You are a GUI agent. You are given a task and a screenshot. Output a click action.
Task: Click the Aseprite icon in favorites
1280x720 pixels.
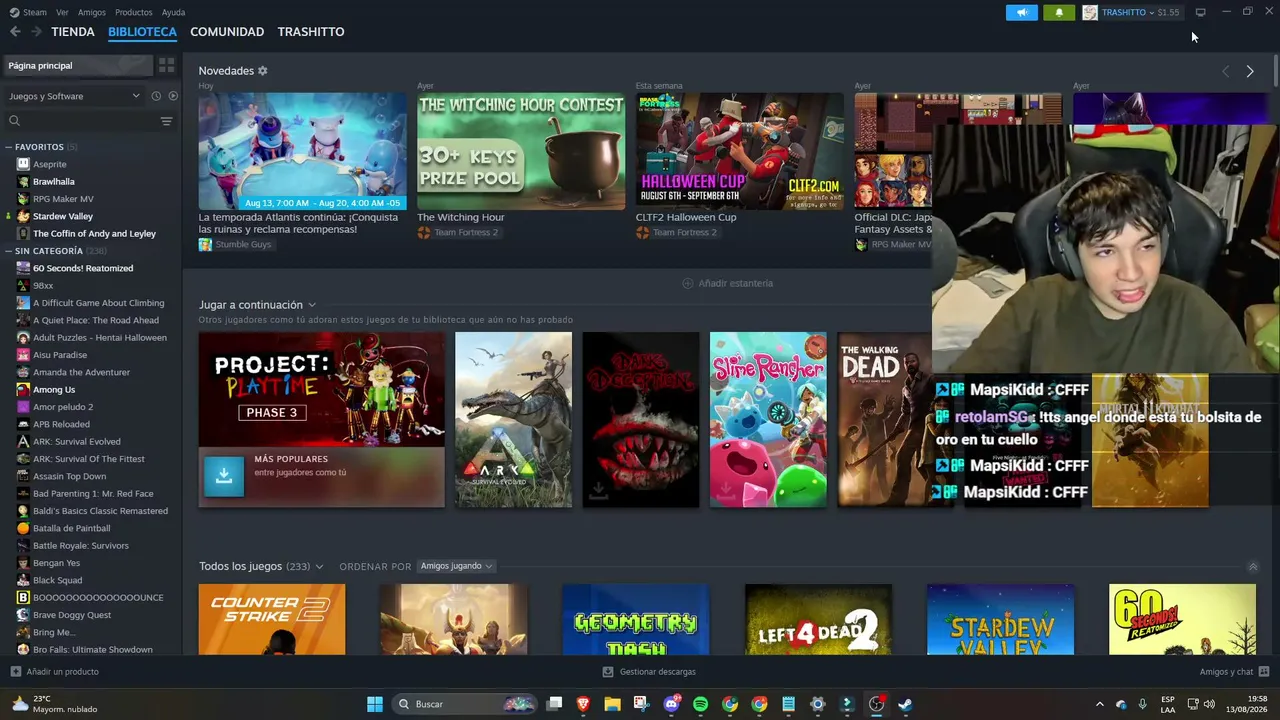click(x=23, y=164)
